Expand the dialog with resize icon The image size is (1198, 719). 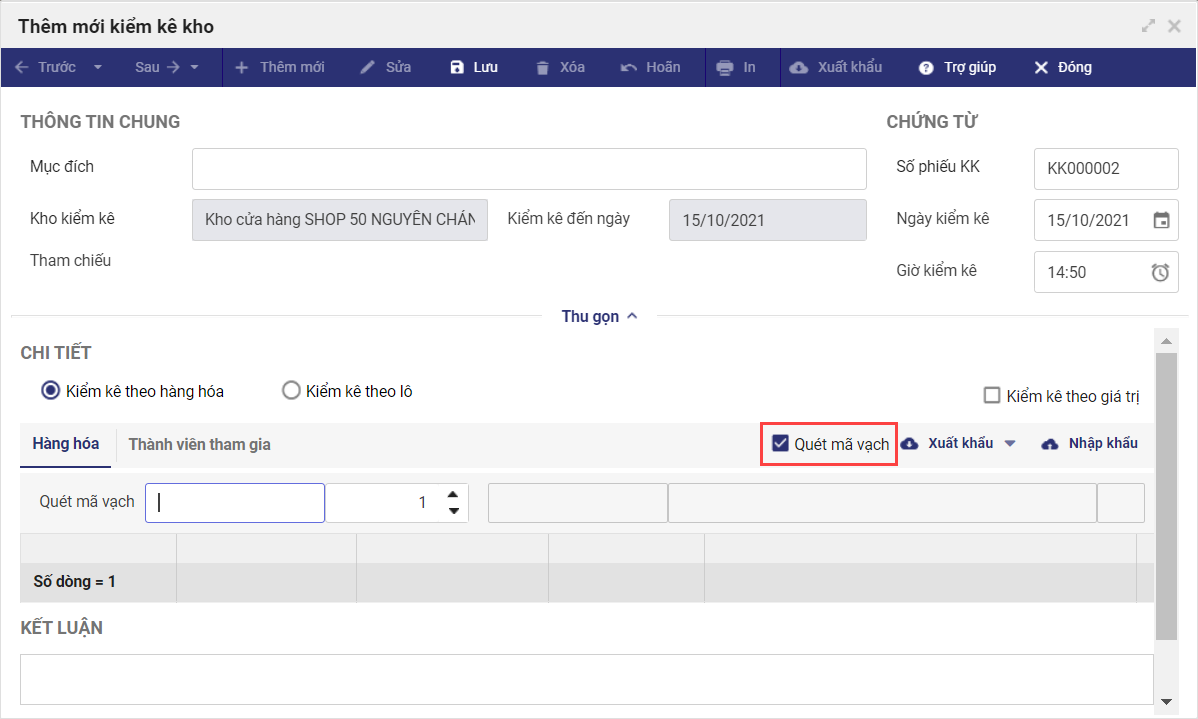tap(1148, 26)
